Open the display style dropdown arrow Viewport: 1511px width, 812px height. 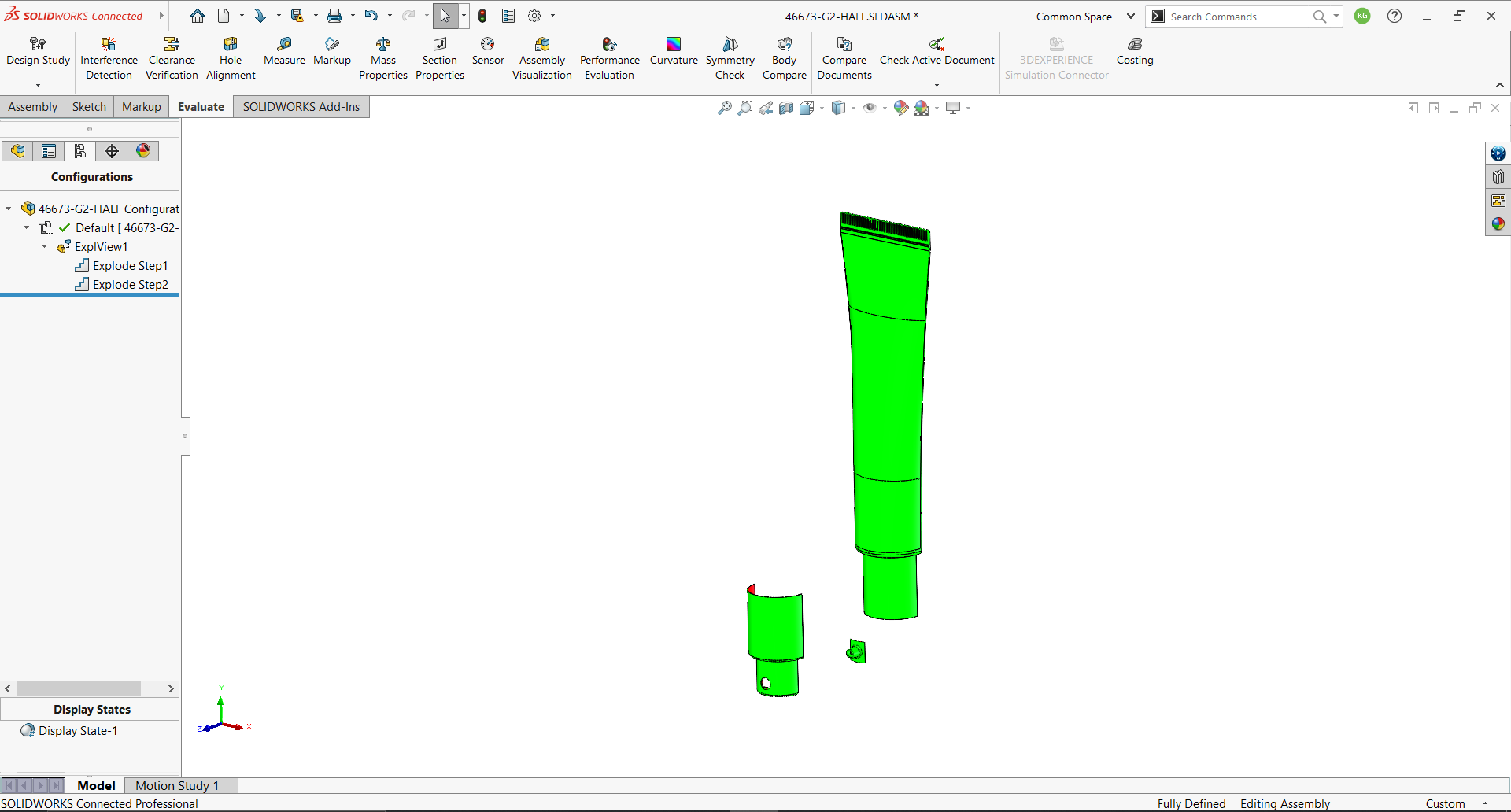coord(852,108)
